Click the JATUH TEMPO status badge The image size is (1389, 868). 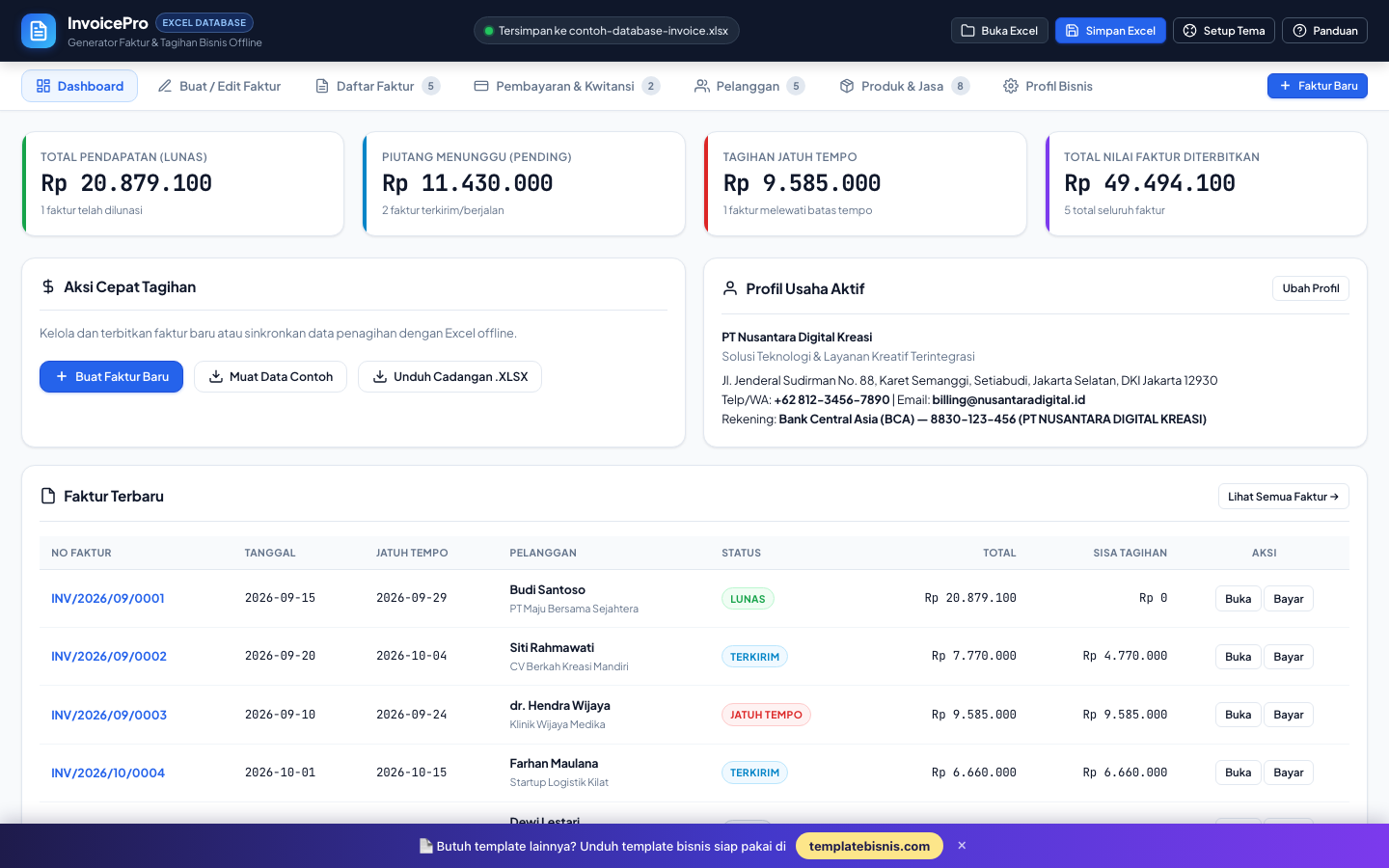(766, 715)
